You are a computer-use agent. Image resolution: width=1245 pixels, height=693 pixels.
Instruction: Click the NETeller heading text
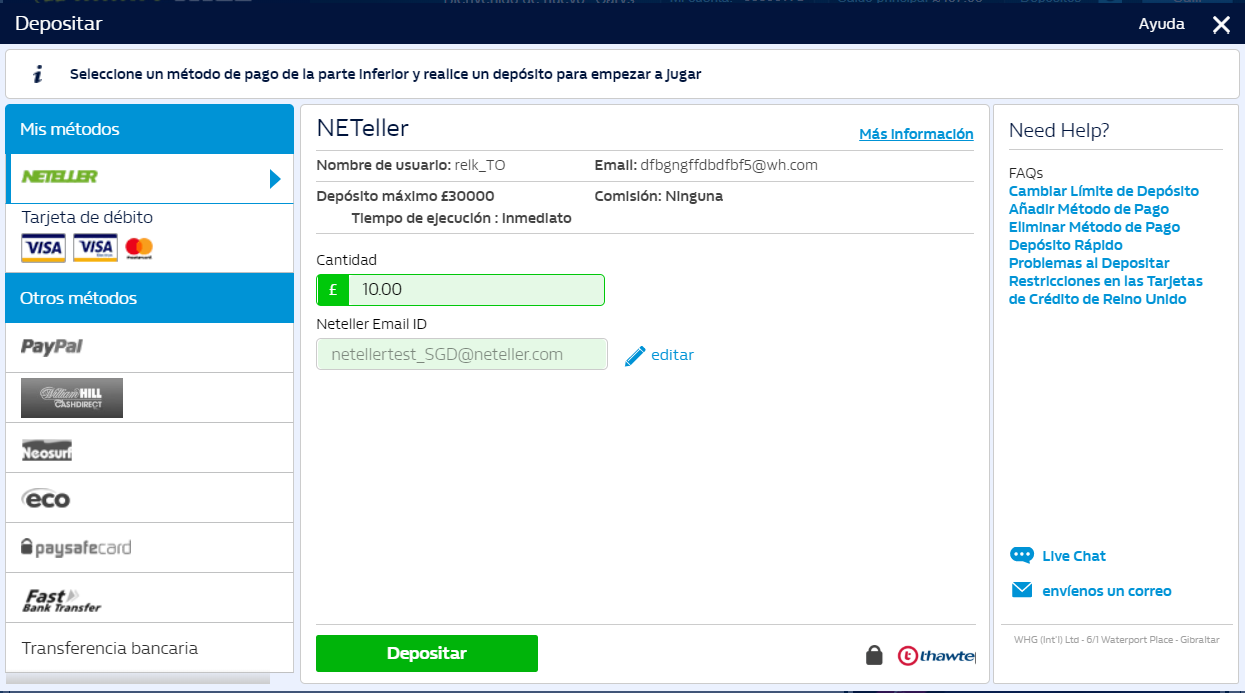click(363, 128)
